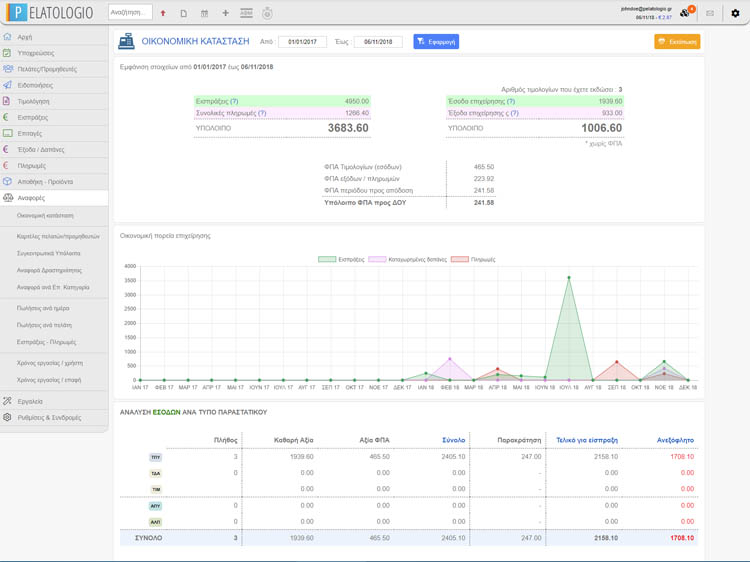Click the ΙΟΥΛ 18 peak point on chart
This screenshot has height=562, width=750.
tap(569, 277)
